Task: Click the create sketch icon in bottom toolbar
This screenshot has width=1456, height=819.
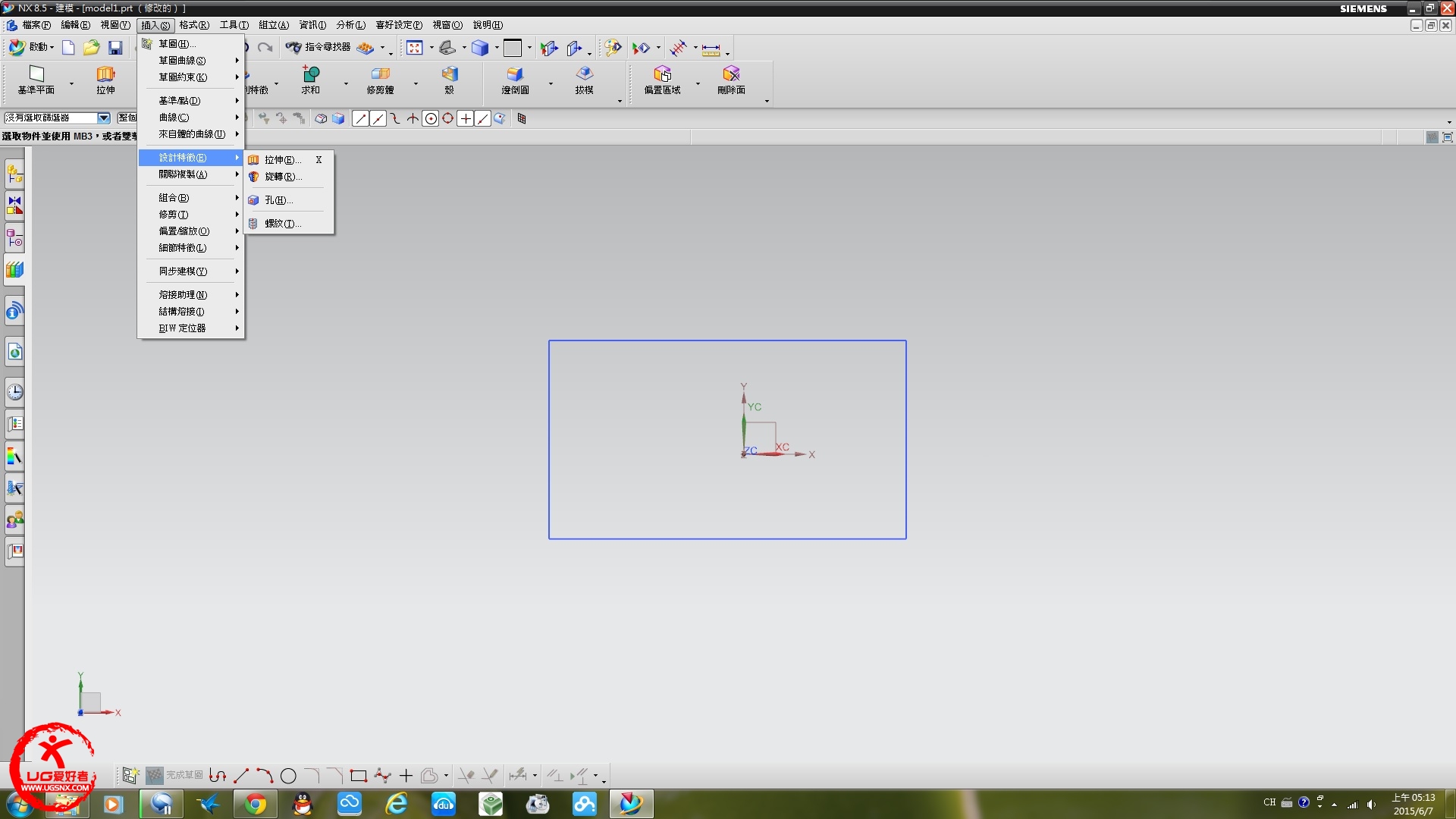Action: click(x=130, y=775)
